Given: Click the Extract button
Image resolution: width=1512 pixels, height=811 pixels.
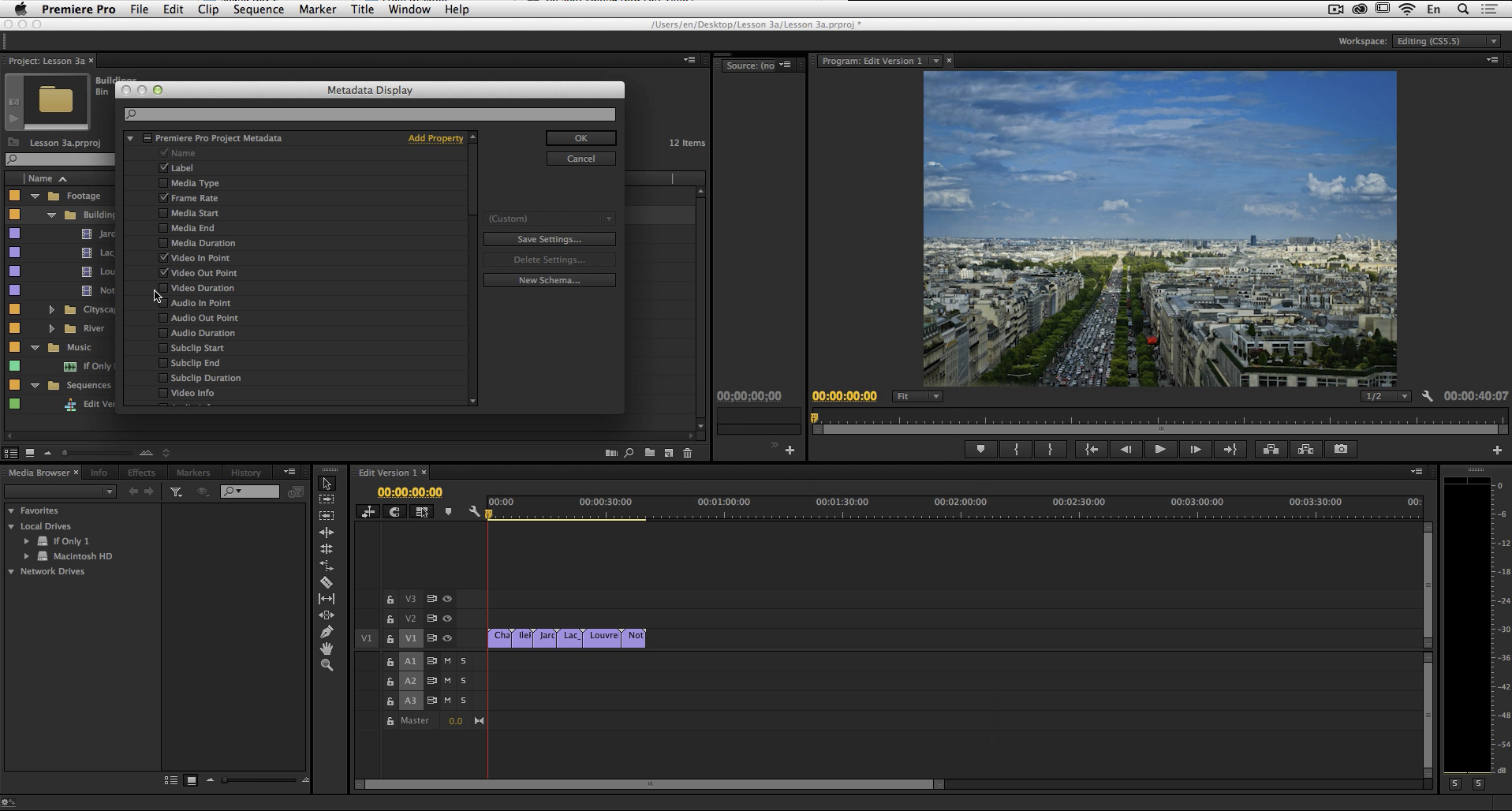Looking at the screenshot, I should click(x=1305, y=449).
